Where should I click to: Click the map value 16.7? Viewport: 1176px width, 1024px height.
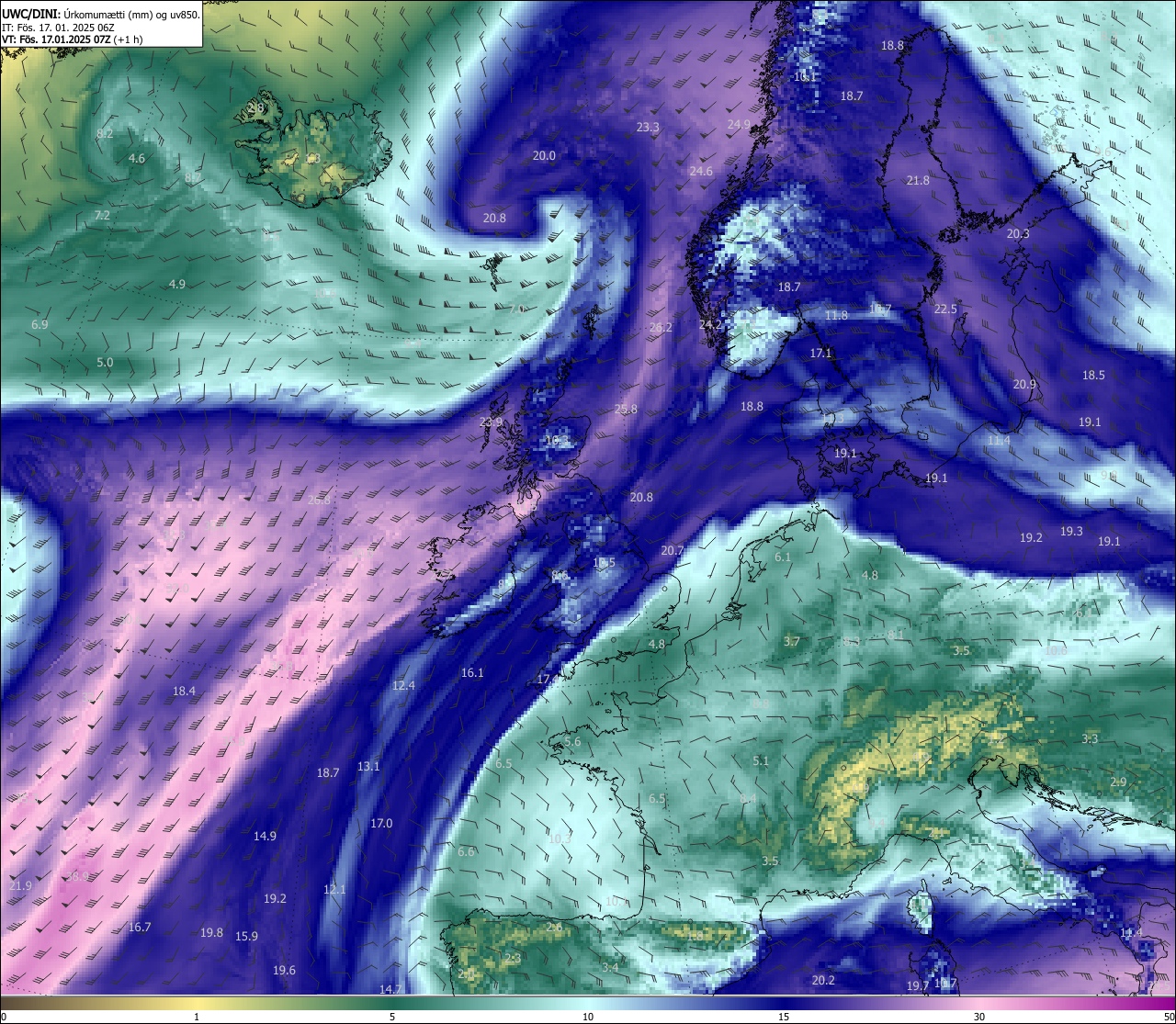[140, 928]
